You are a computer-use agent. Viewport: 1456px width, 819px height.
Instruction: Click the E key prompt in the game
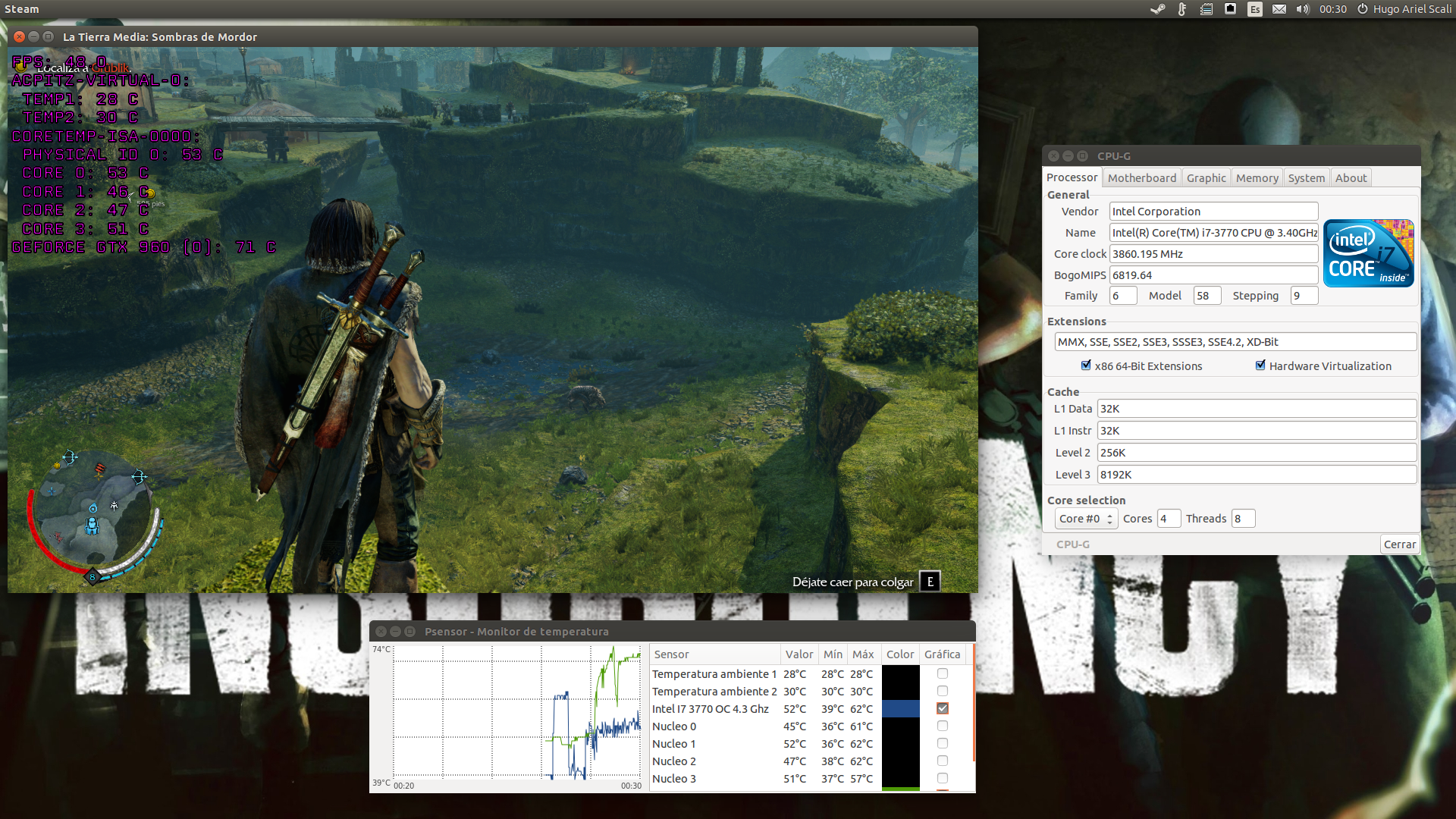coord(930,582)
